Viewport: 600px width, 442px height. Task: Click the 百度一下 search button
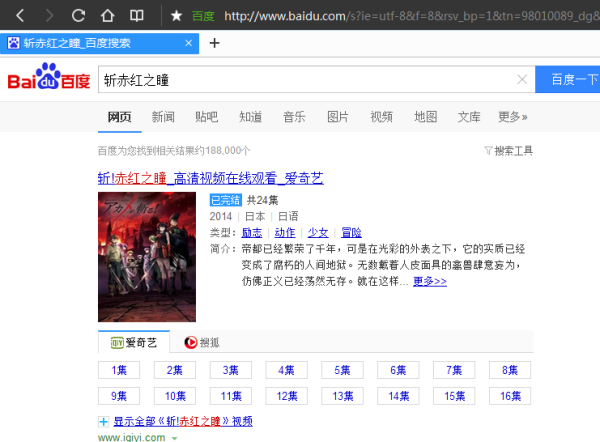coord(567,80)
